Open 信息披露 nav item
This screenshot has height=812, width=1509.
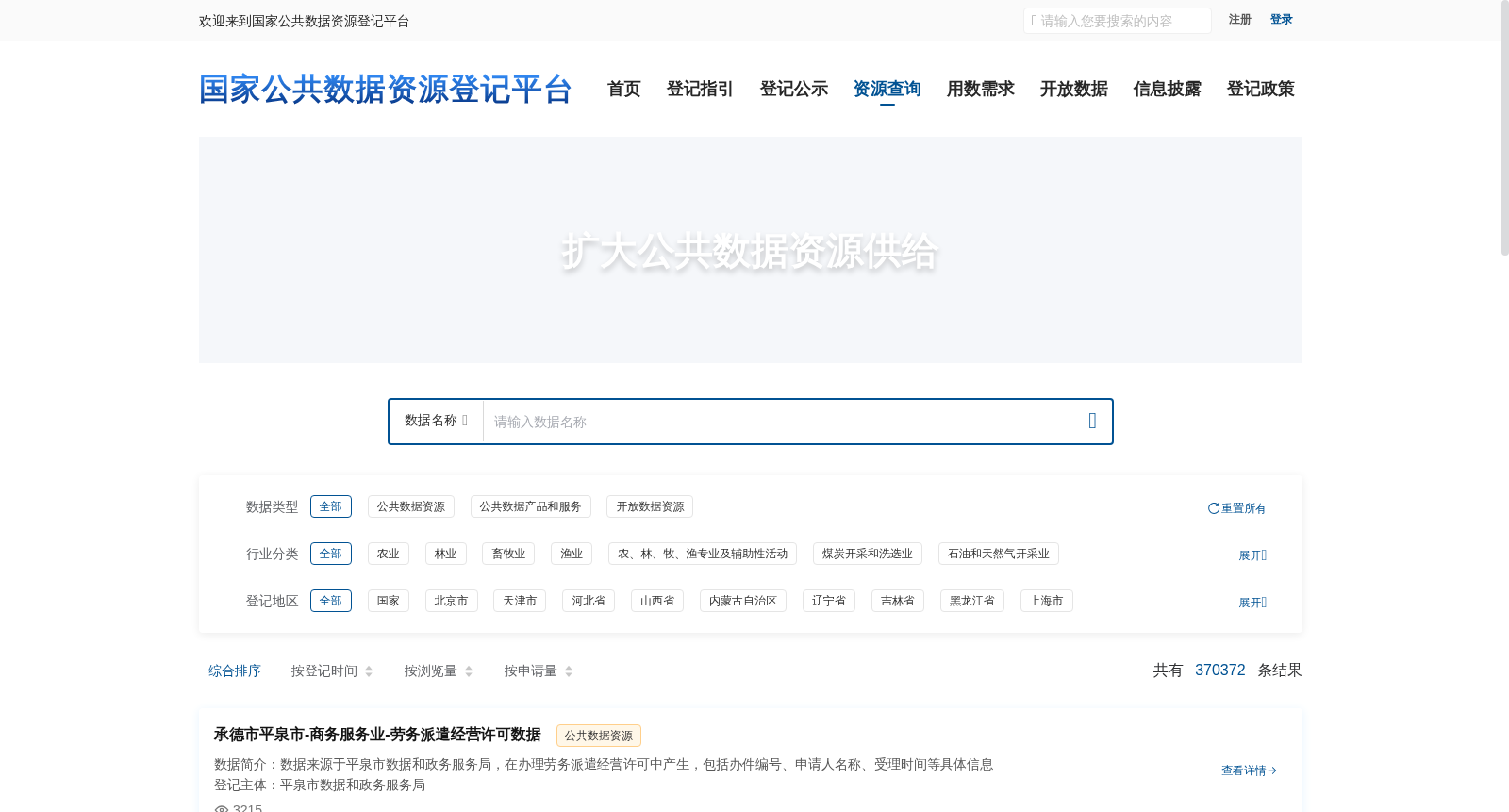coord(1168,89)
